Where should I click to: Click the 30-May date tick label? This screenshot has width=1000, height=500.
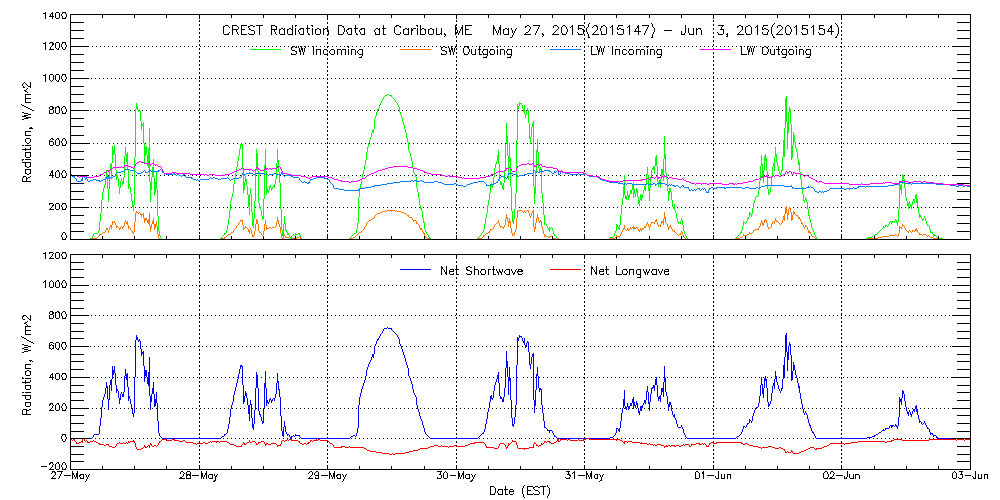point(456,477)
